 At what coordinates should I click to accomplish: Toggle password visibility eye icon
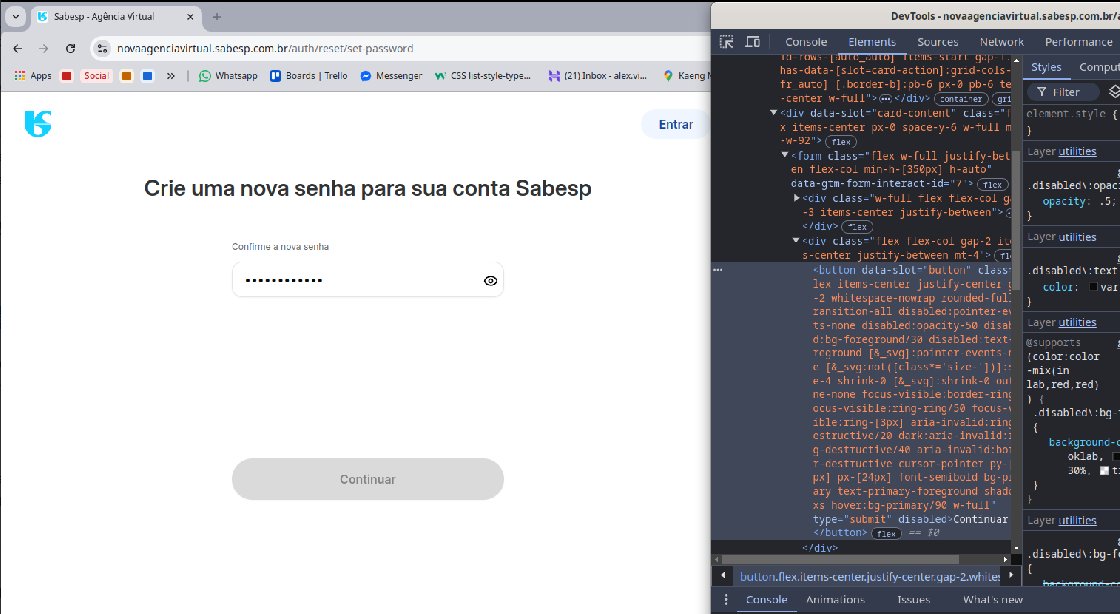[x=490, y=281]
